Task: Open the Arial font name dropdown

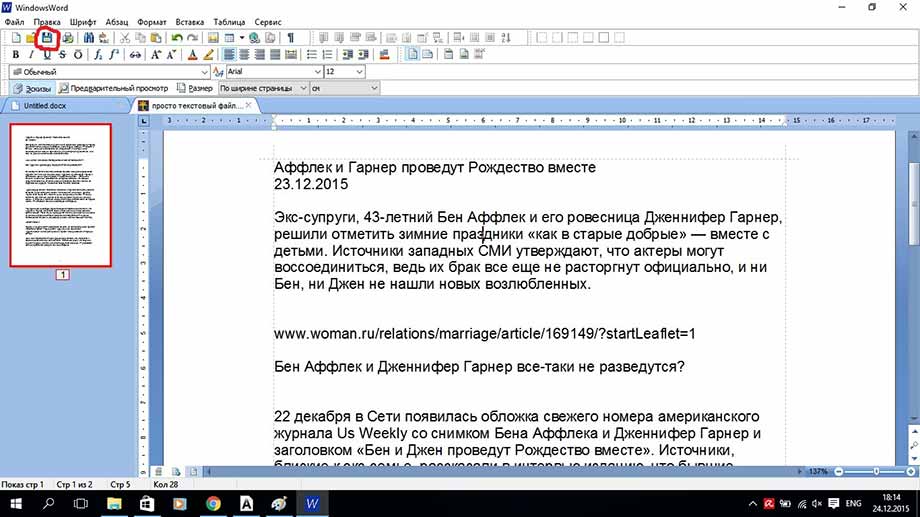Action: (317, 72)
